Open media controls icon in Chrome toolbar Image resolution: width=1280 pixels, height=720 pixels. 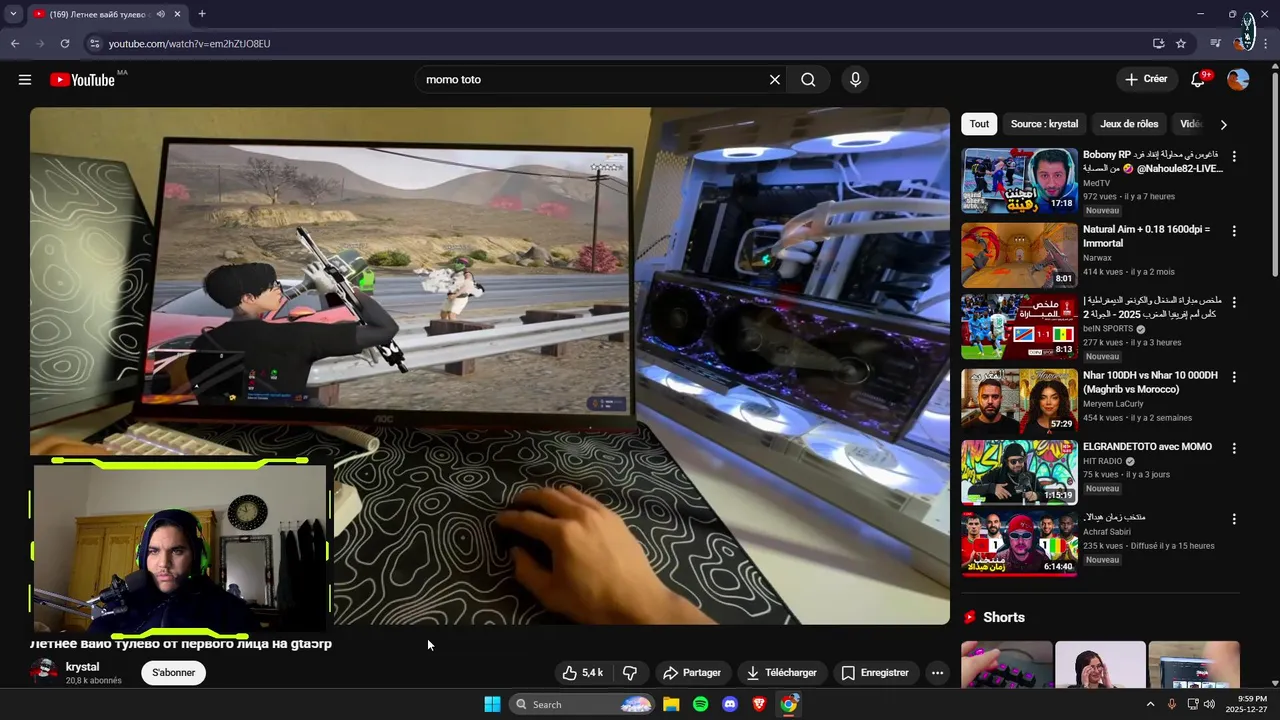(x=1215, y=44)
